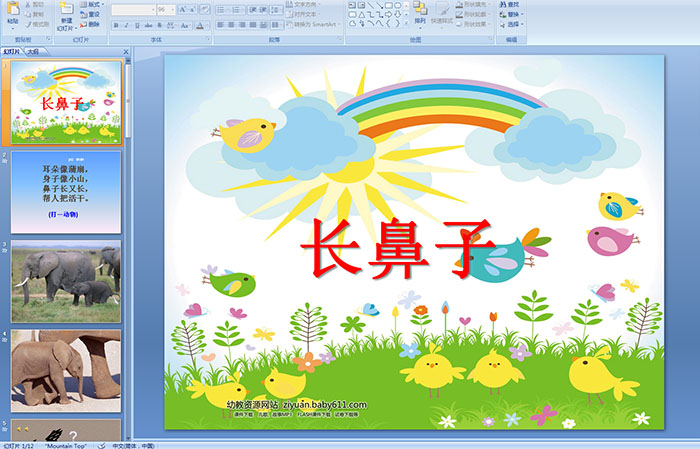Toggle Justify text alignment

point(253,25)
